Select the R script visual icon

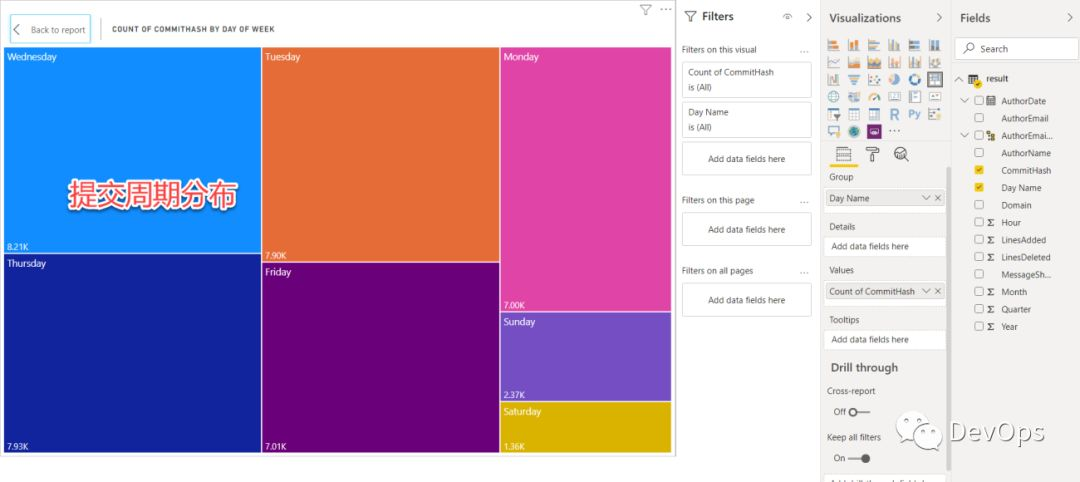click(894, 114)
